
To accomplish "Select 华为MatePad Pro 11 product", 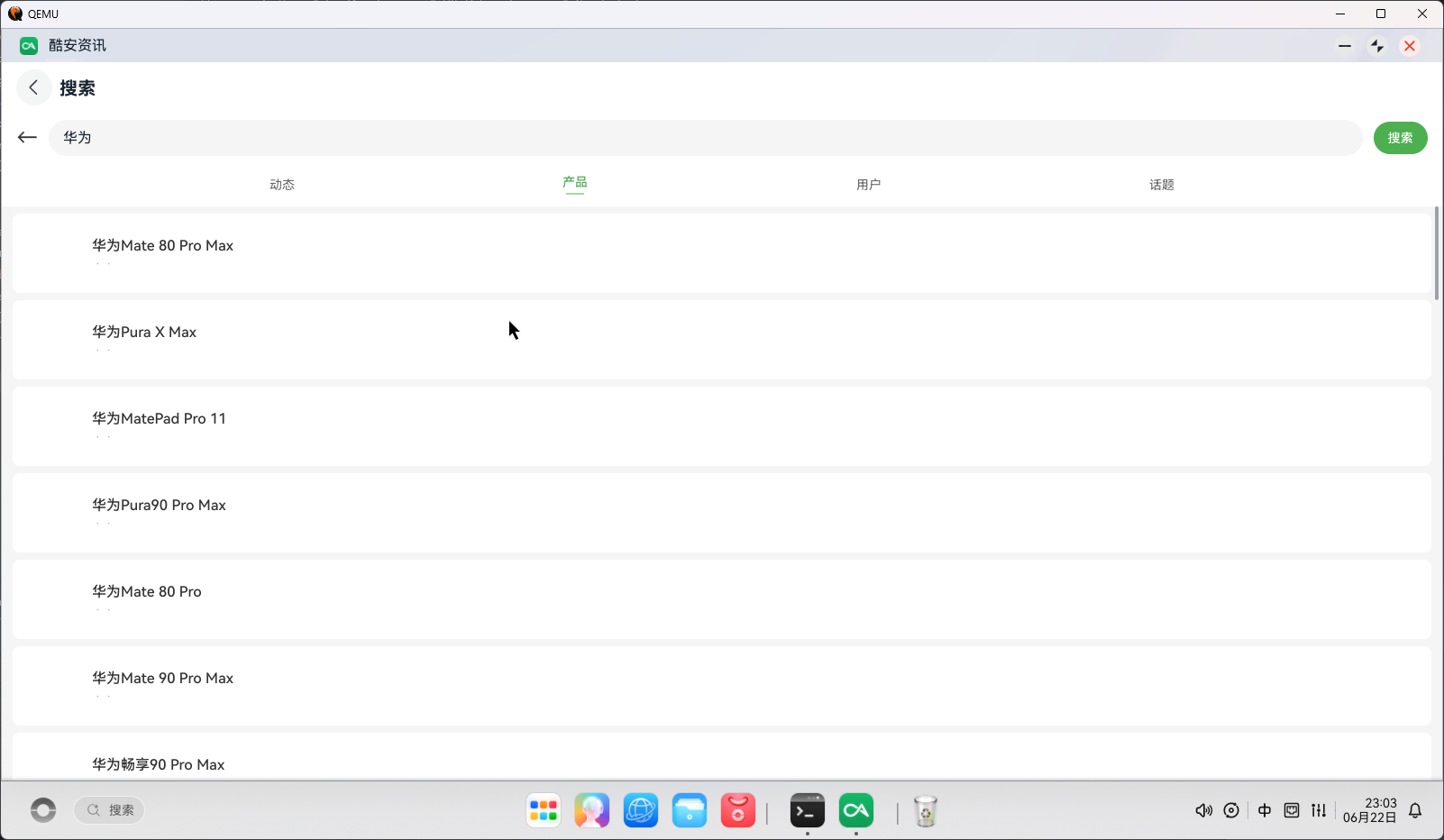I will point(722,426).
